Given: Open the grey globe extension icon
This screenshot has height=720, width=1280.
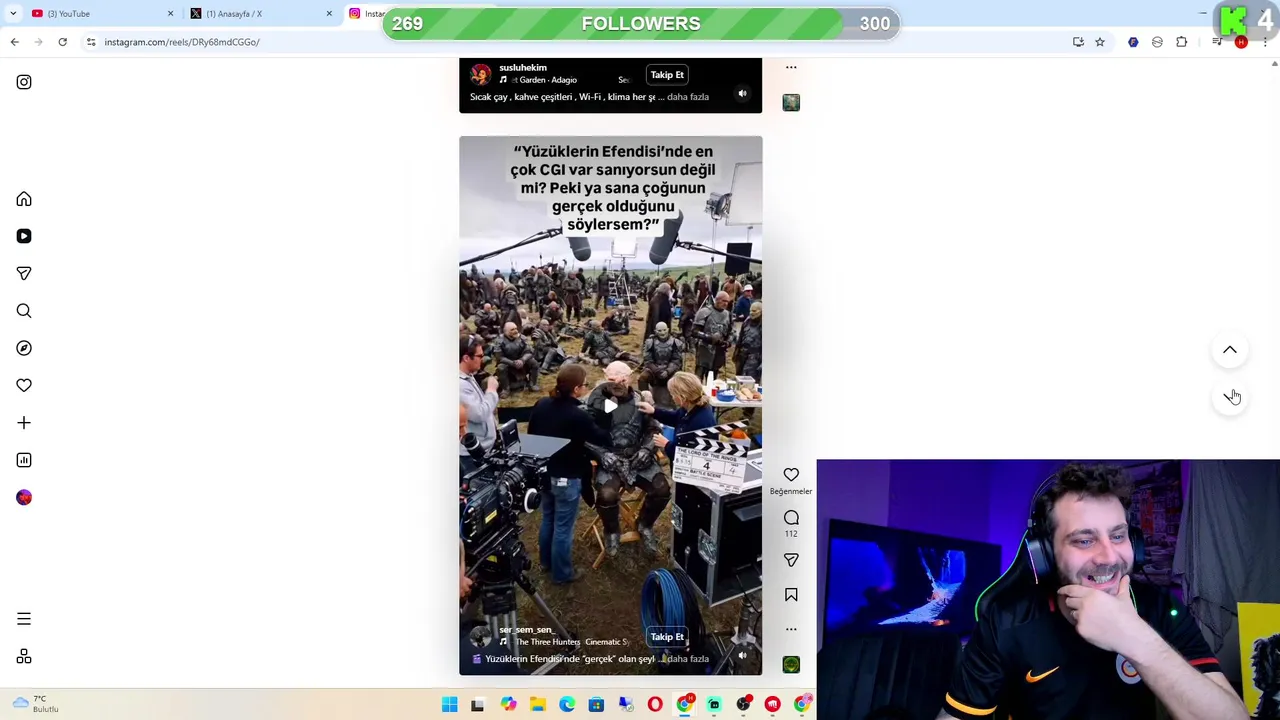Looking at the screenshot, I should (x=1157, y=42).
